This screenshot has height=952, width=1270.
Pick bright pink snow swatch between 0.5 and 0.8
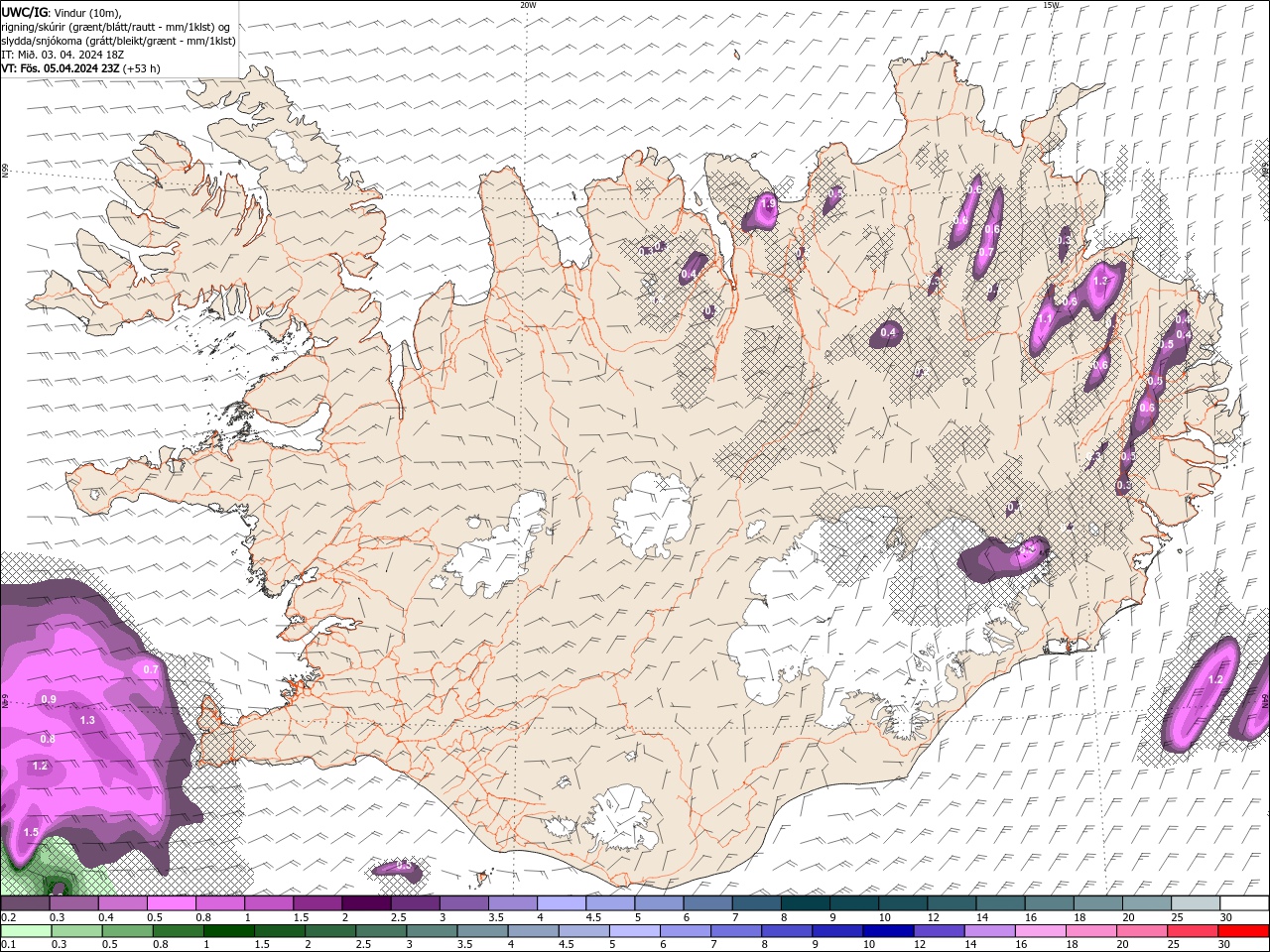(x=172, y=903)
